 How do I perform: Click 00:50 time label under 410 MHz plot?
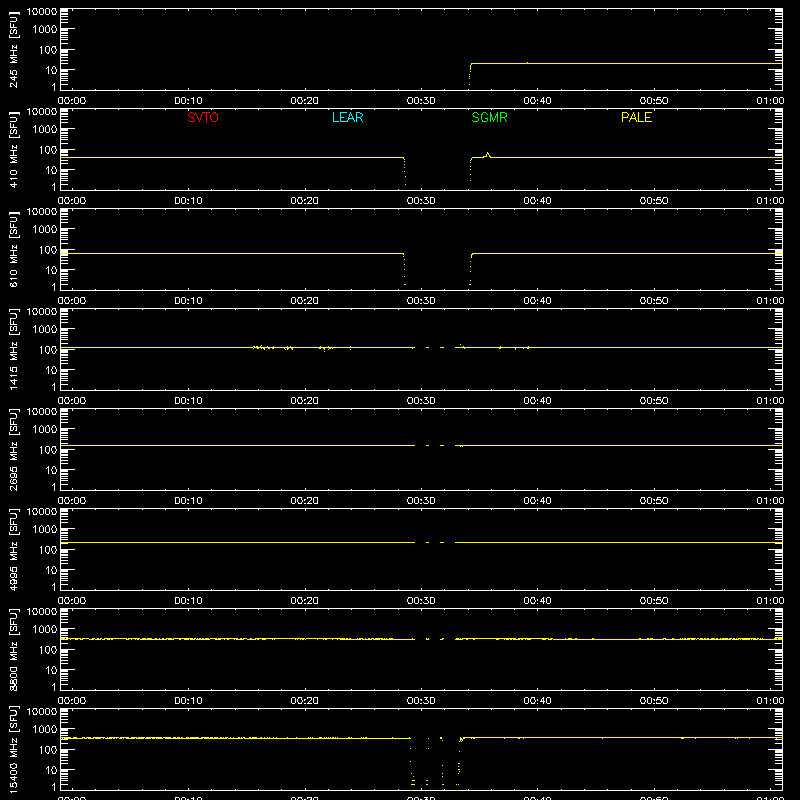point(654,201)
